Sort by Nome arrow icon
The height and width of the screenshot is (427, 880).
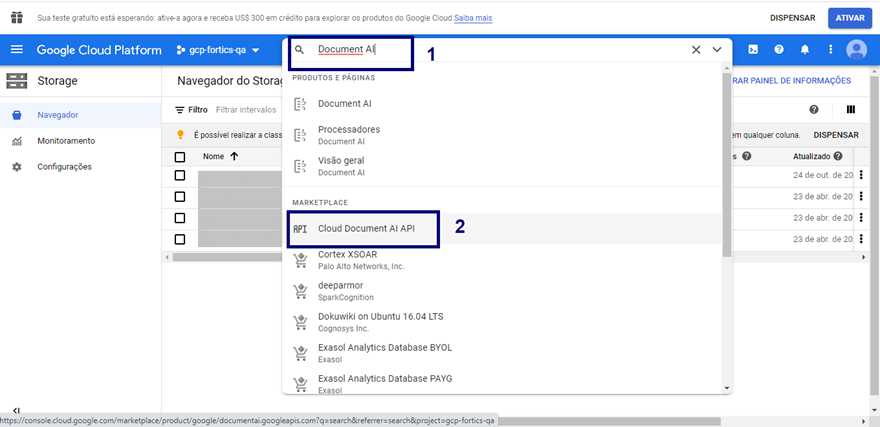point(234,157)
